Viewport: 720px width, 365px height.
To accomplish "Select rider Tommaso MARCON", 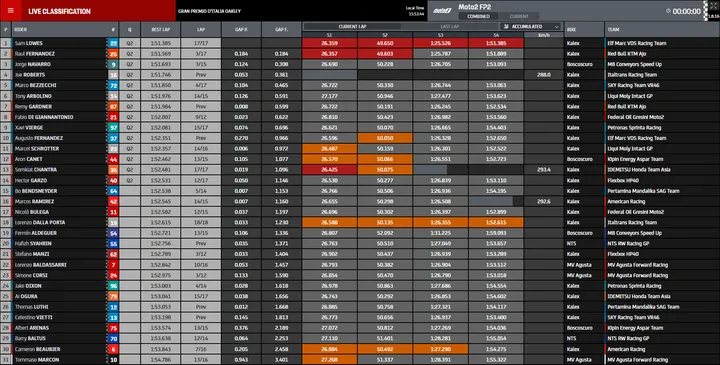I will pyautogui.click(x=37, y=360).
